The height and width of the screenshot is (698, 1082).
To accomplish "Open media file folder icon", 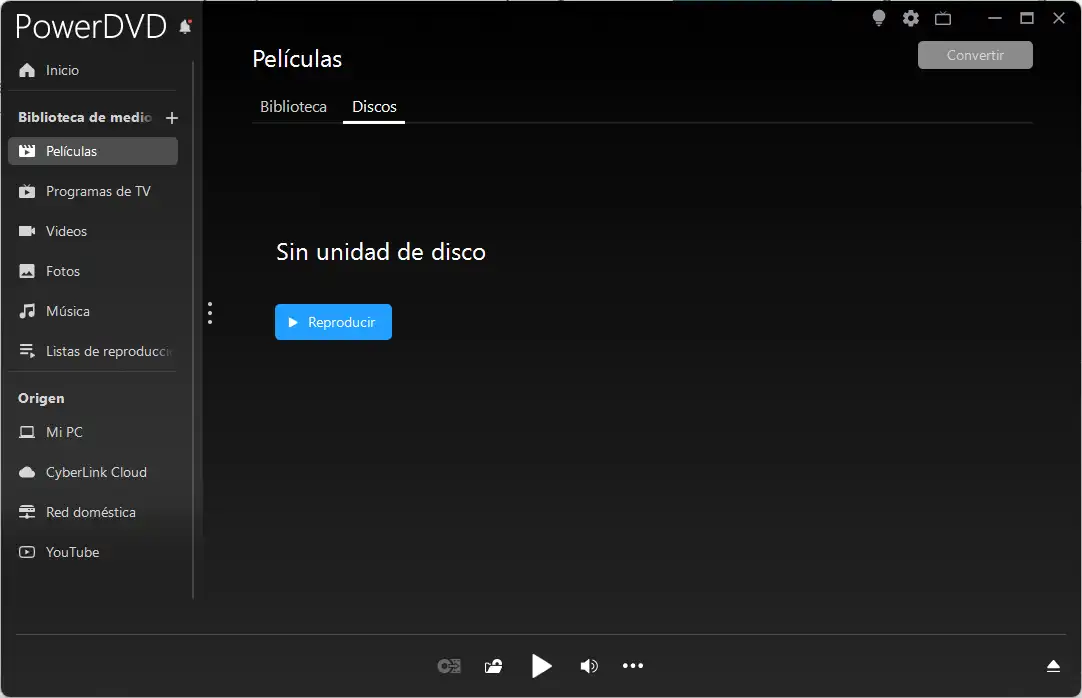I will [x=493, y=666].
